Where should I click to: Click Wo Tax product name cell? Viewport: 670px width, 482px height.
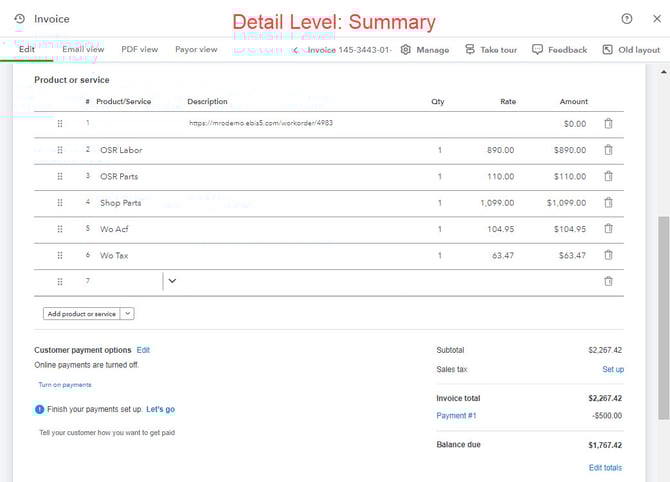tap(114, 256)
